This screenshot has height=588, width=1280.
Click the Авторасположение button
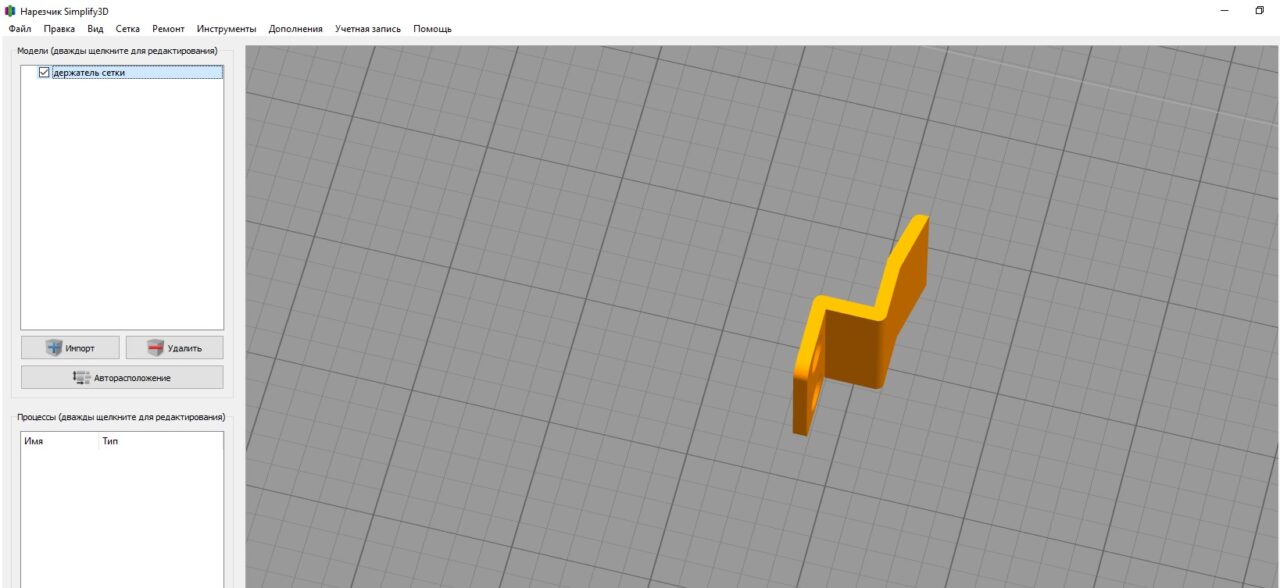(x=122, y=377)
